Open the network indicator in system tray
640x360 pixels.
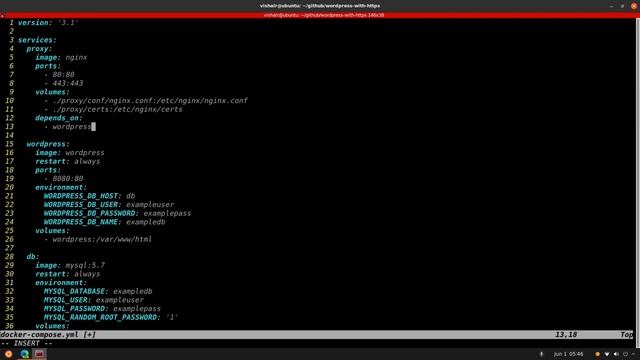pyautogui.click(x=607, y=354)
